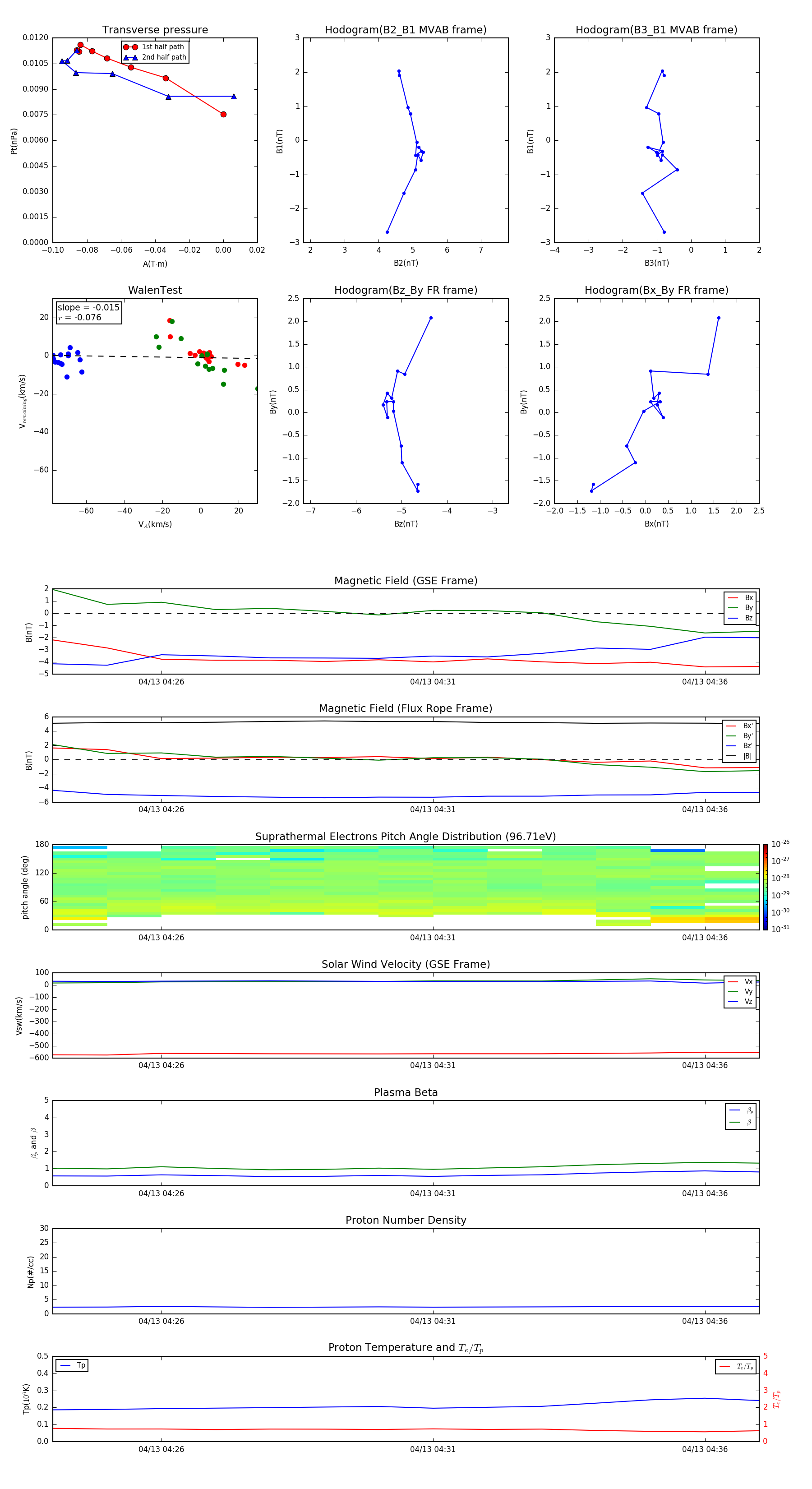
Task: Select the βp entry in Plasma Beta legend
Action: point(741,1110)
